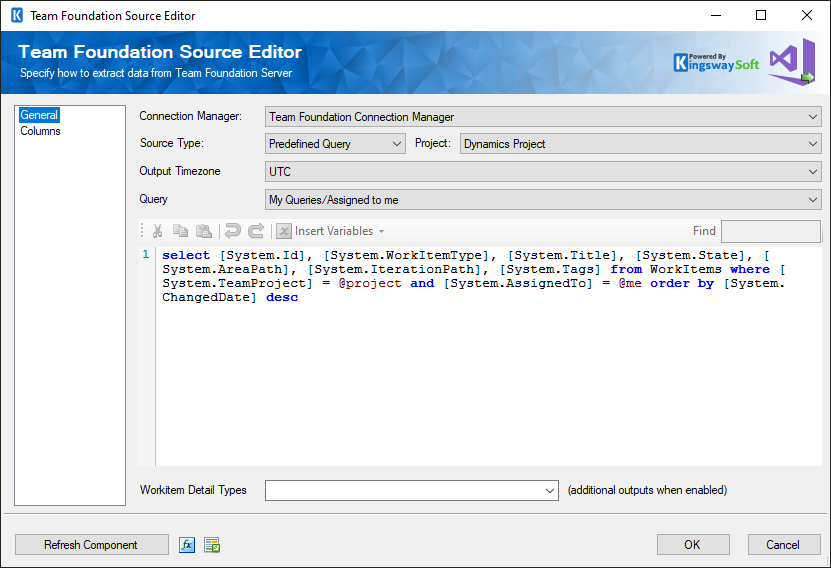Open the Query dropdown 'My Queries/Assigned to me'

(543, 200)
